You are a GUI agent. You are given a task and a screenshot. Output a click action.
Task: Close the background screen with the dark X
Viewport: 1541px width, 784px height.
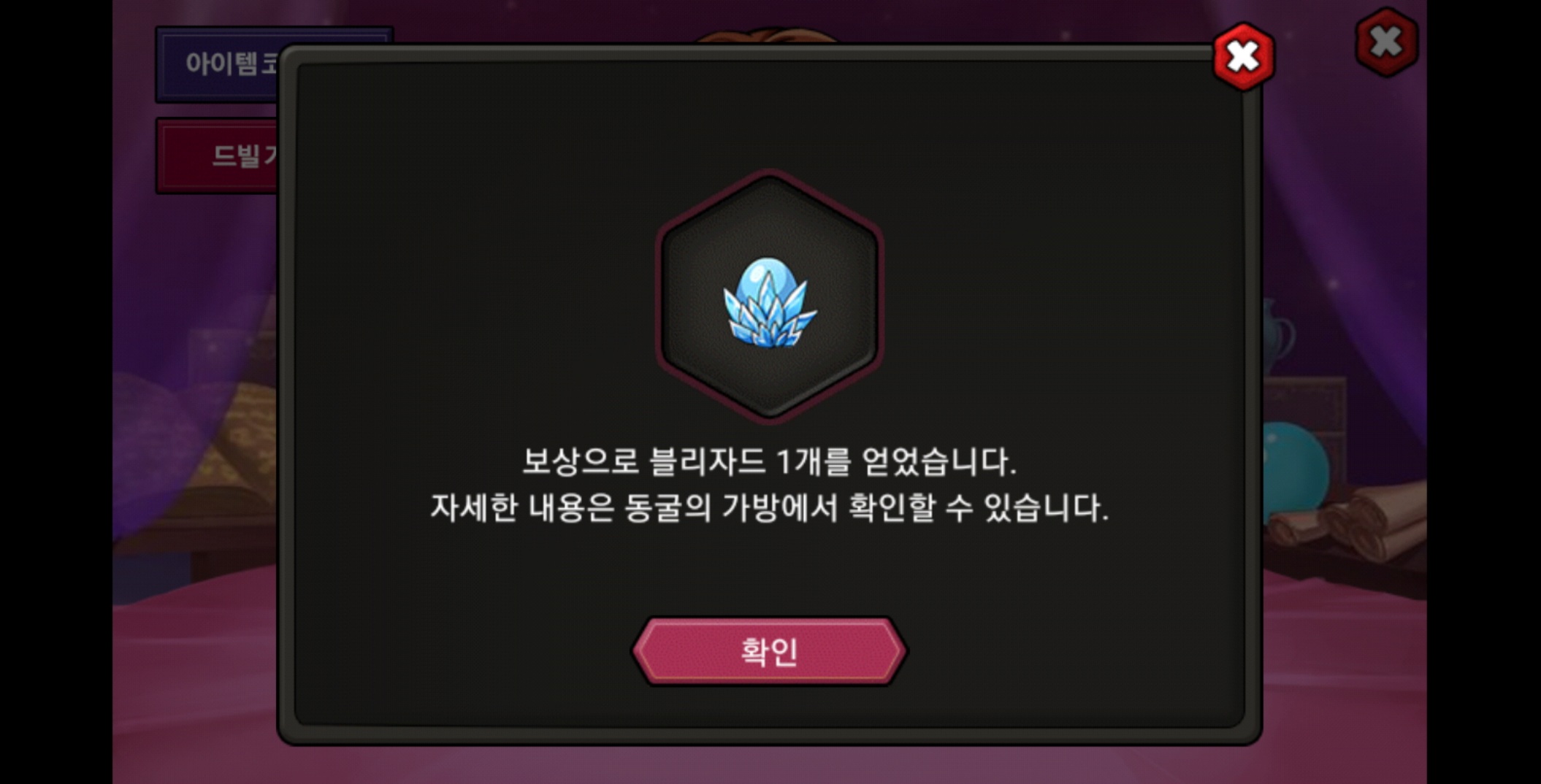click(1385, 42)
